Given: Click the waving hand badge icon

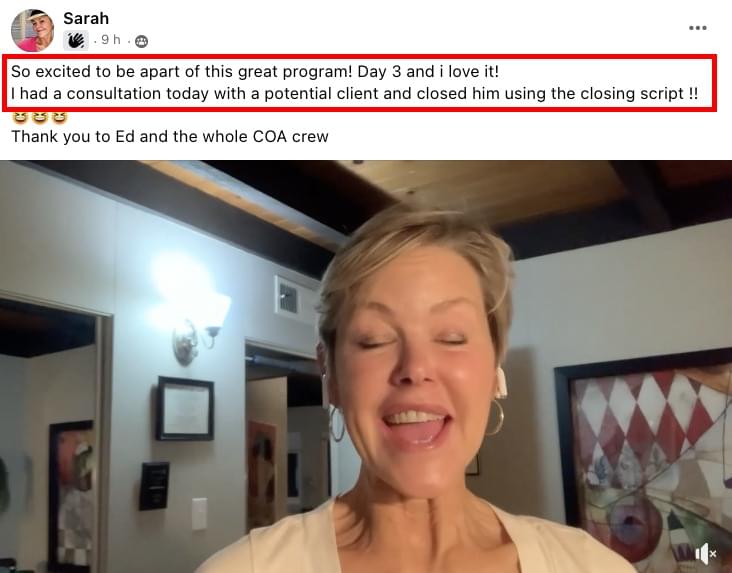Looking at the screenshot, I should 76,41.
